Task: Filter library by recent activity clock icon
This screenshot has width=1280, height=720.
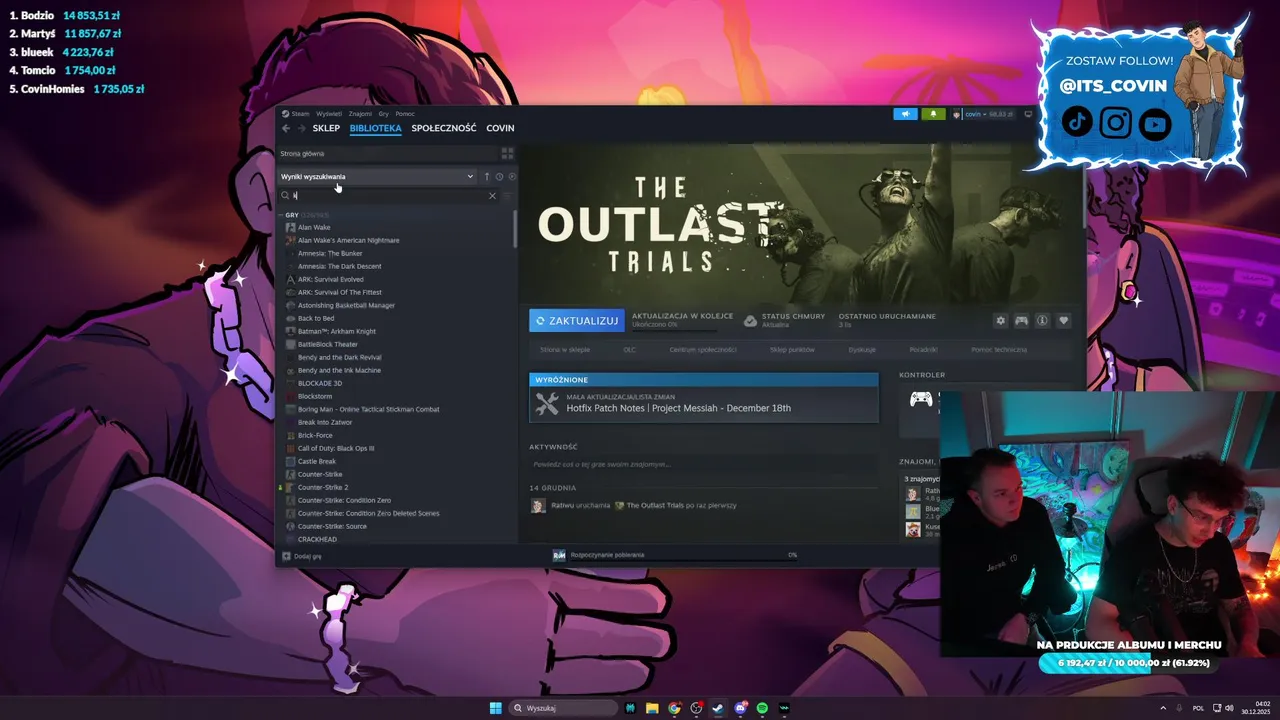Action: click(x=499, y=177)
